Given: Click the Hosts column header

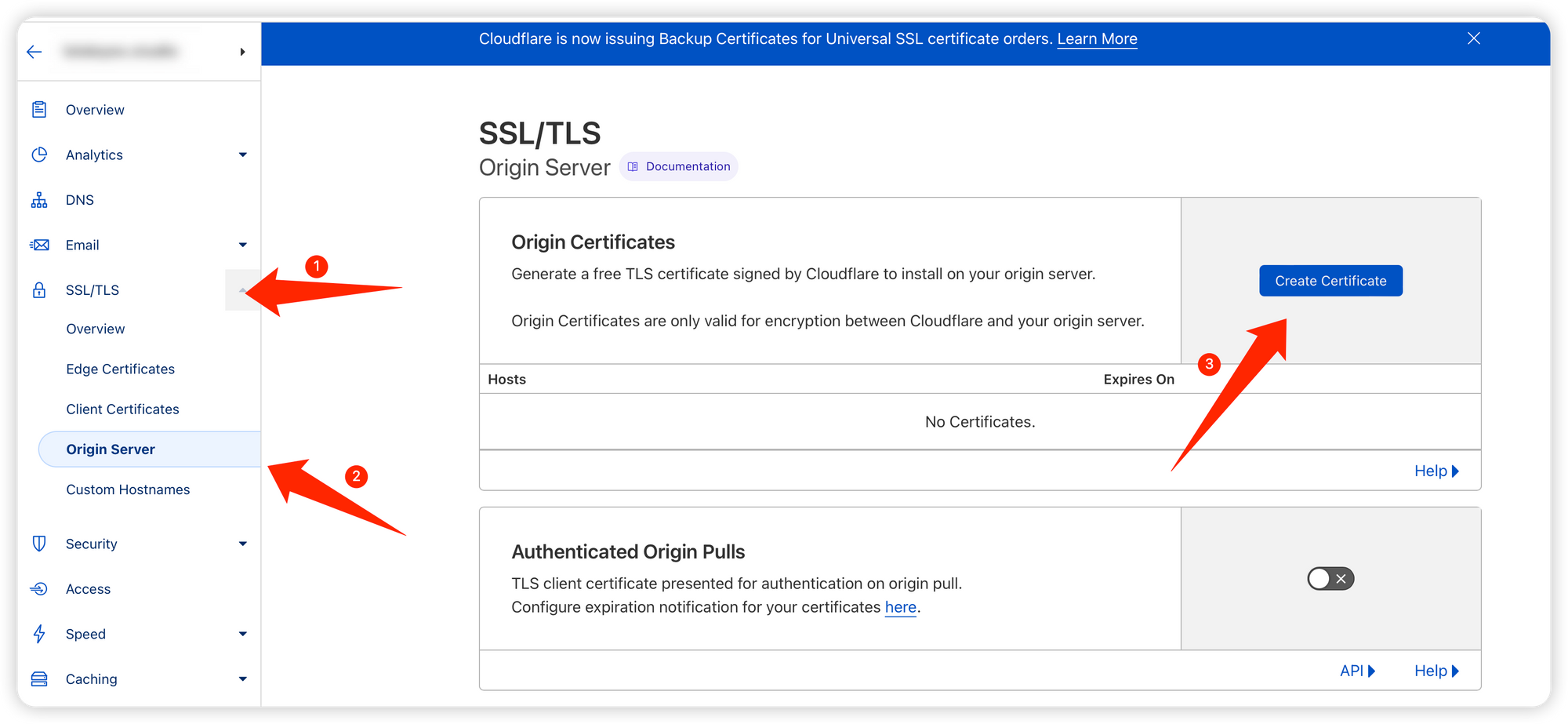Looking at the screenshot, I should (x=506, y=380).
